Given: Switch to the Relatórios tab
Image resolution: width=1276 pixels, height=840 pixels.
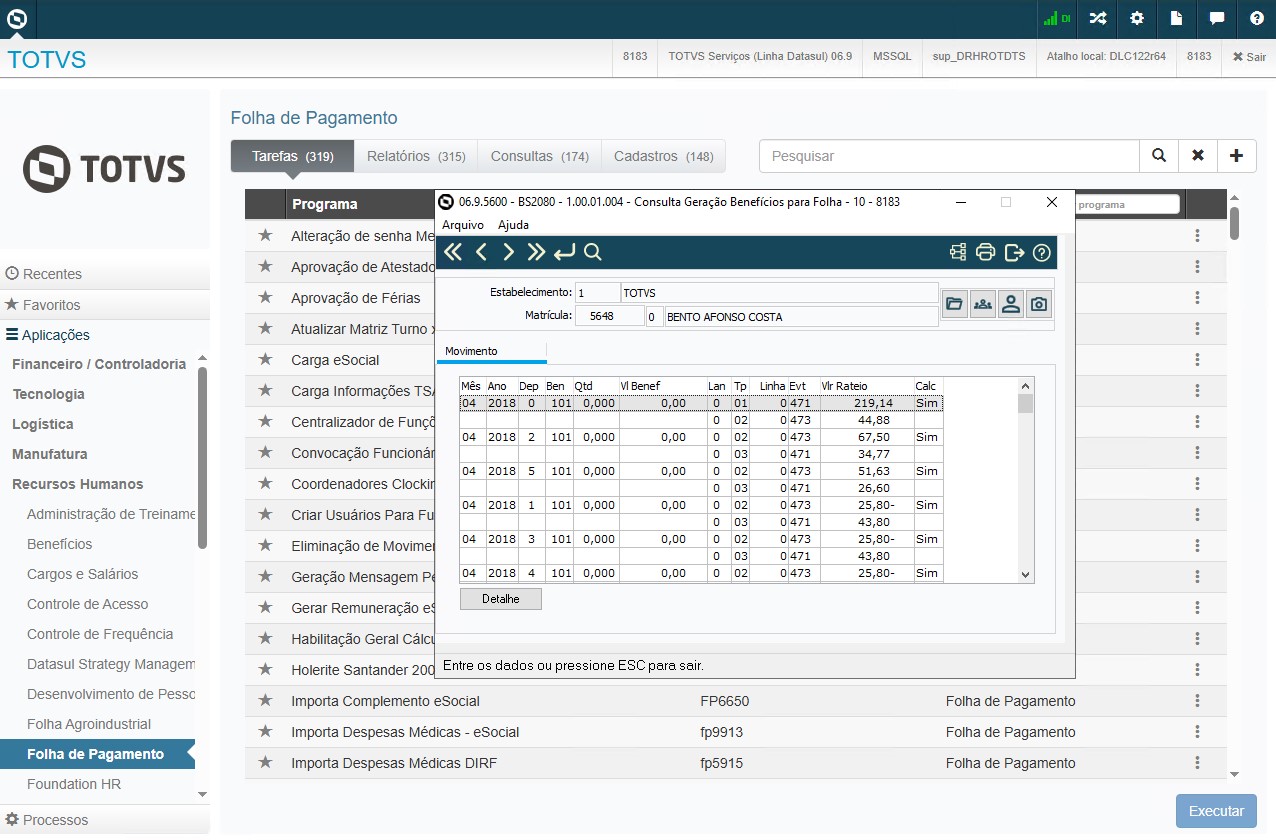Looking at the screenshot, I should [416, 156].
